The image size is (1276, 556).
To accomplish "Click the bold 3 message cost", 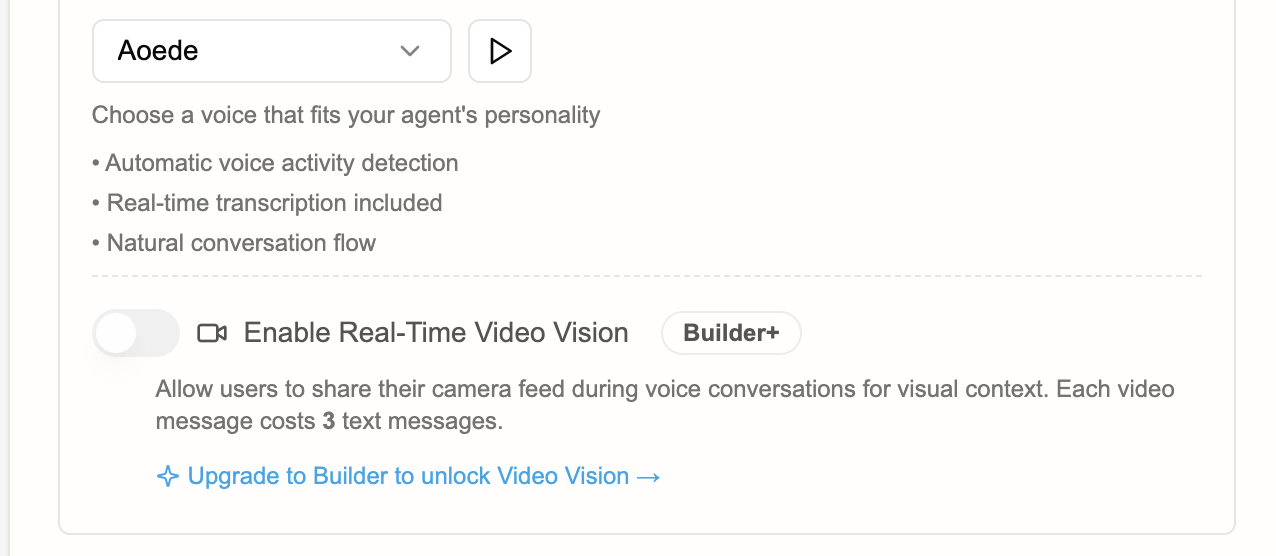I will coord(328,422).
